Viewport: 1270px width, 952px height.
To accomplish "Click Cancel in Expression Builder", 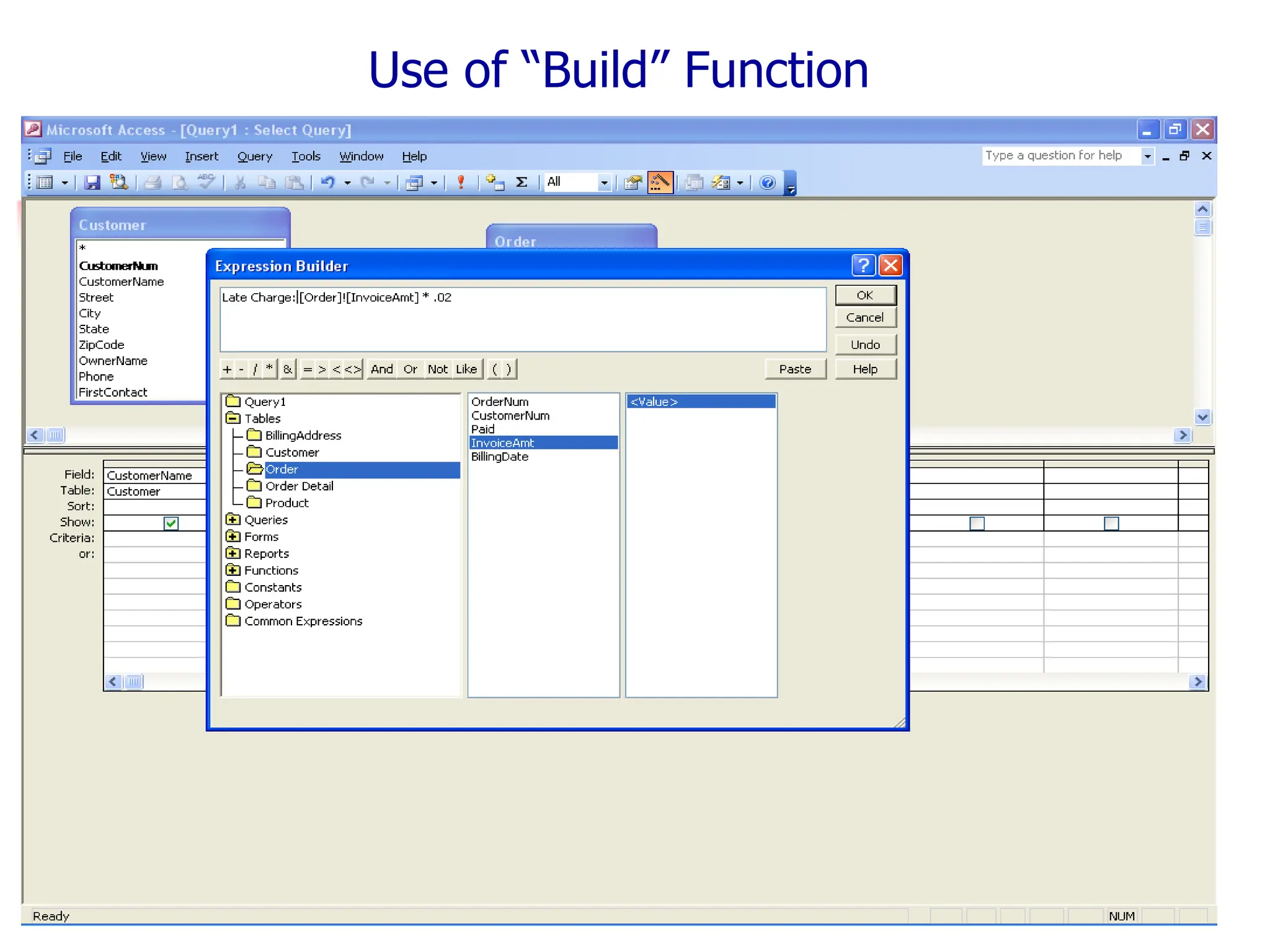I will (865, 317).
